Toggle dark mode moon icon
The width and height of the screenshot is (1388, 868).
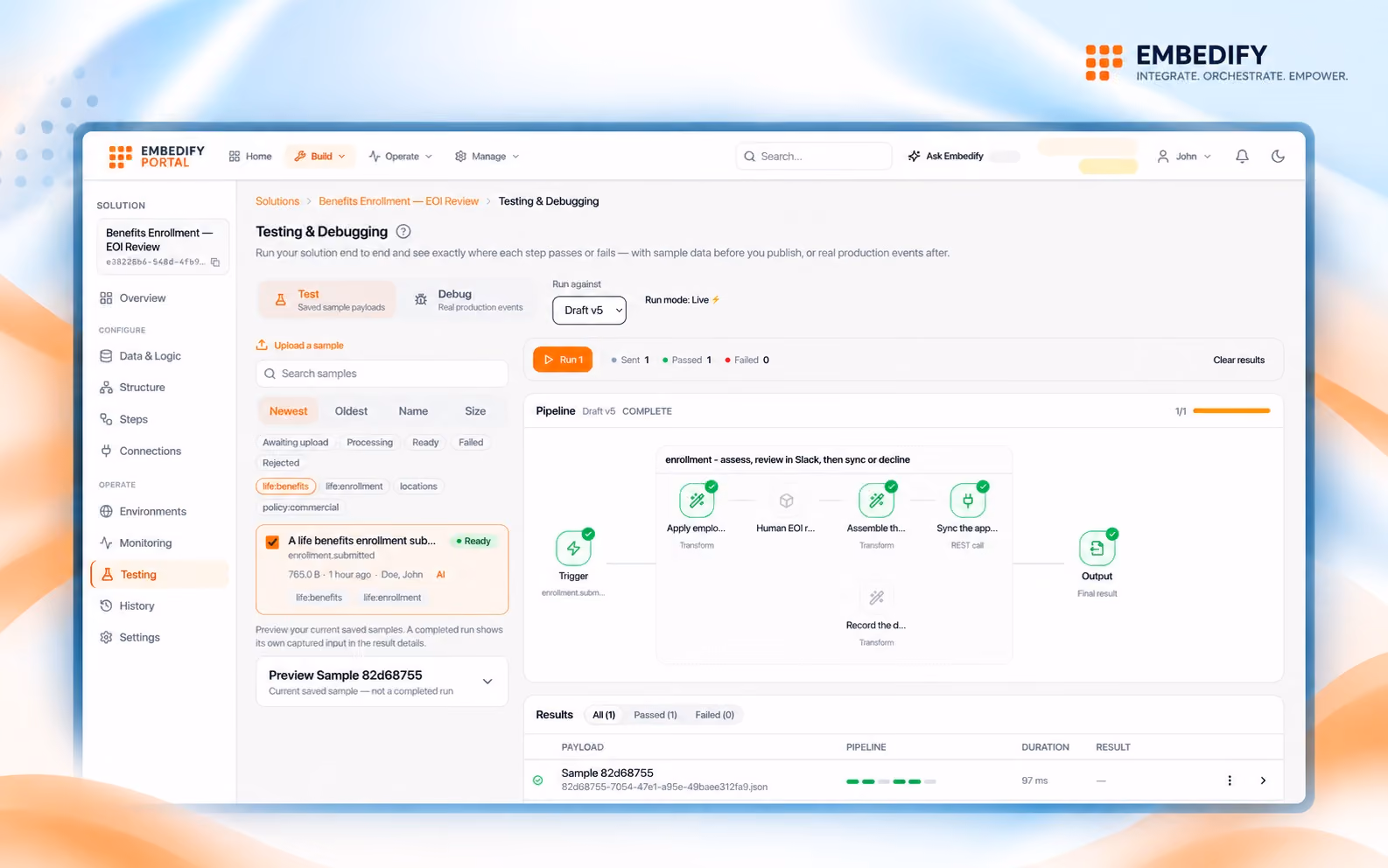pos(1278,156)
